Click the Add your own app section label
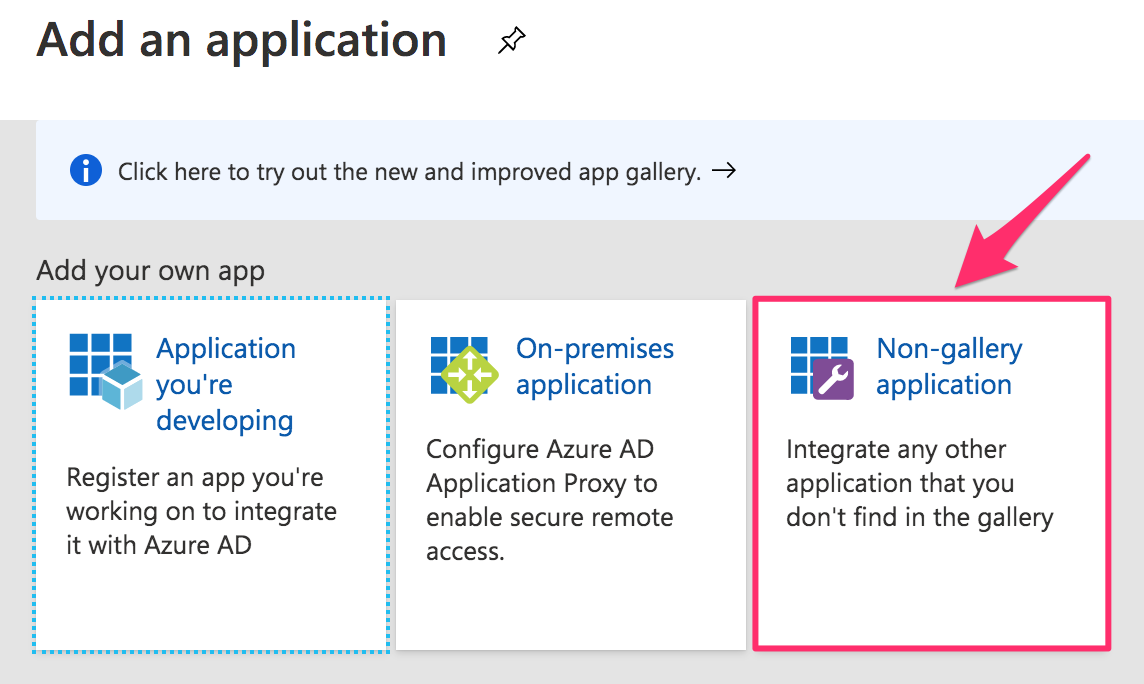1144x684 pixels. pyautogui.click(x=150, y=270)
